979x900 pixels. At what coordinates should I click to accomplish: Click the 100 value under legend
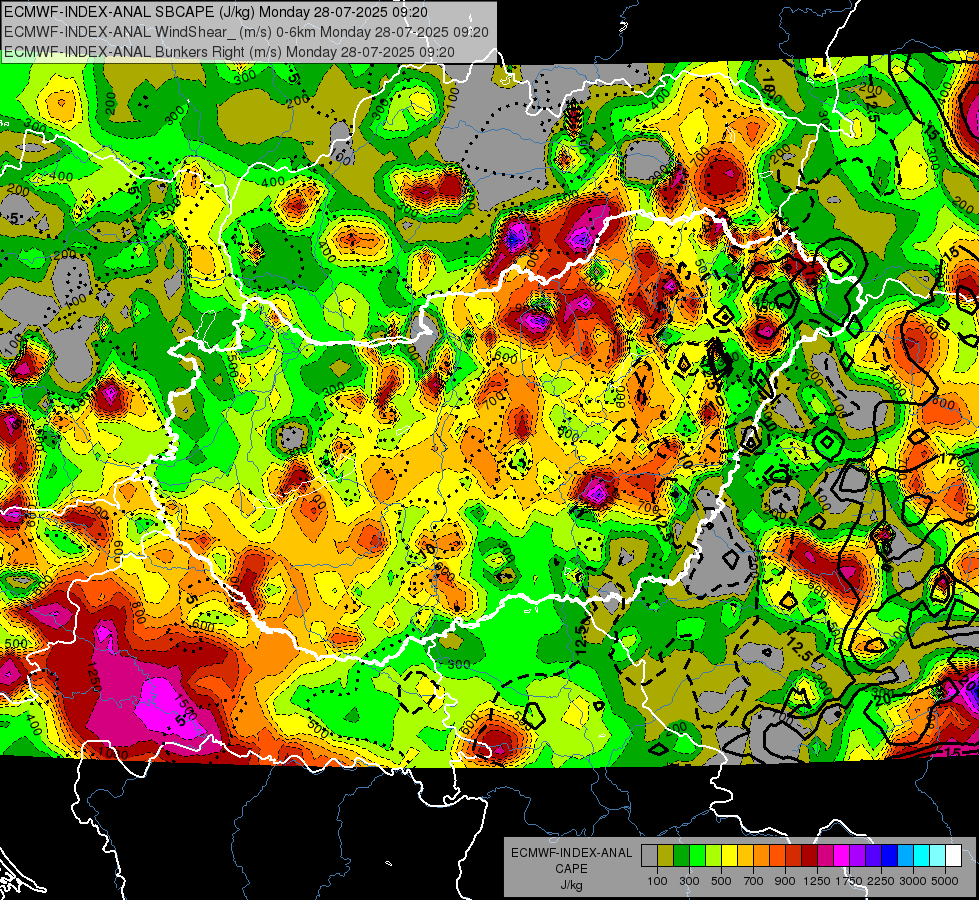657,881
